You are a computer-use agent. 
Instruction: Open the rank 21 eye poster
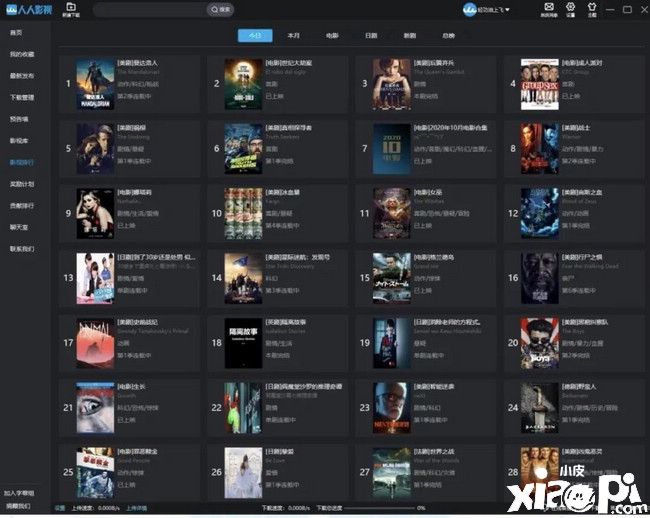tap(95, 408)
